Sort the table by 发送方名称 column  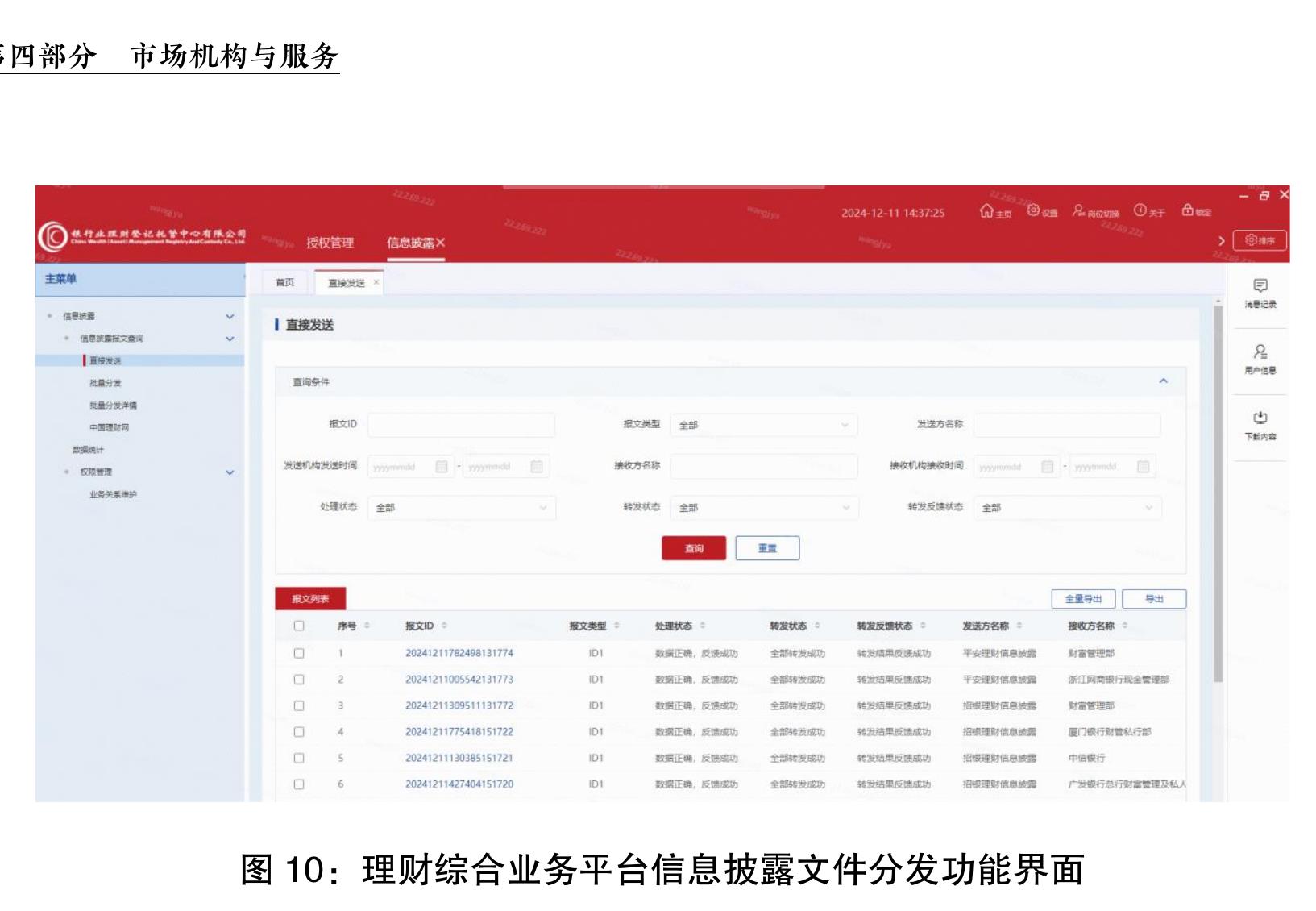1019,626
